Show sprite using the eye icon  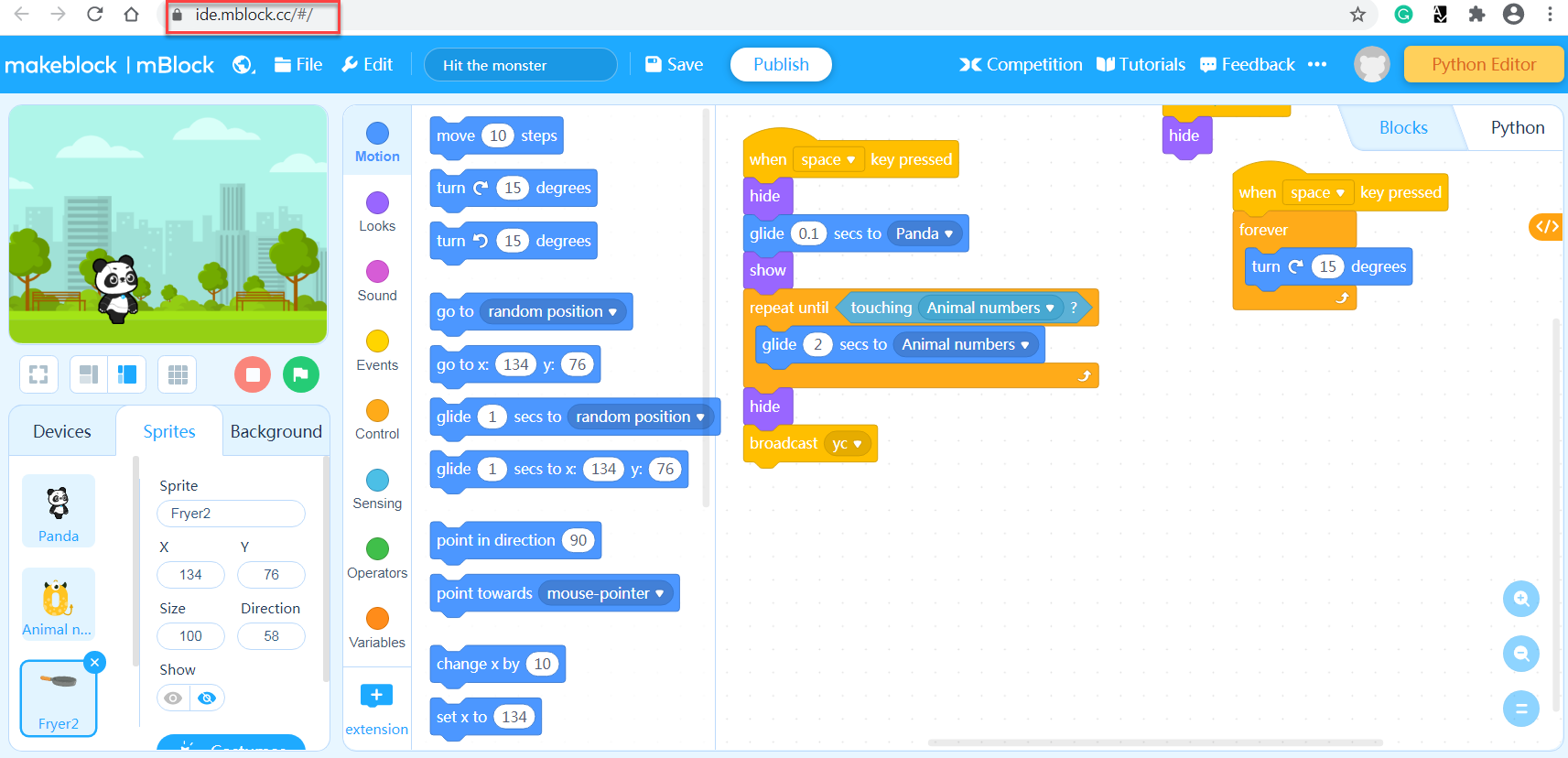point(173,698)
